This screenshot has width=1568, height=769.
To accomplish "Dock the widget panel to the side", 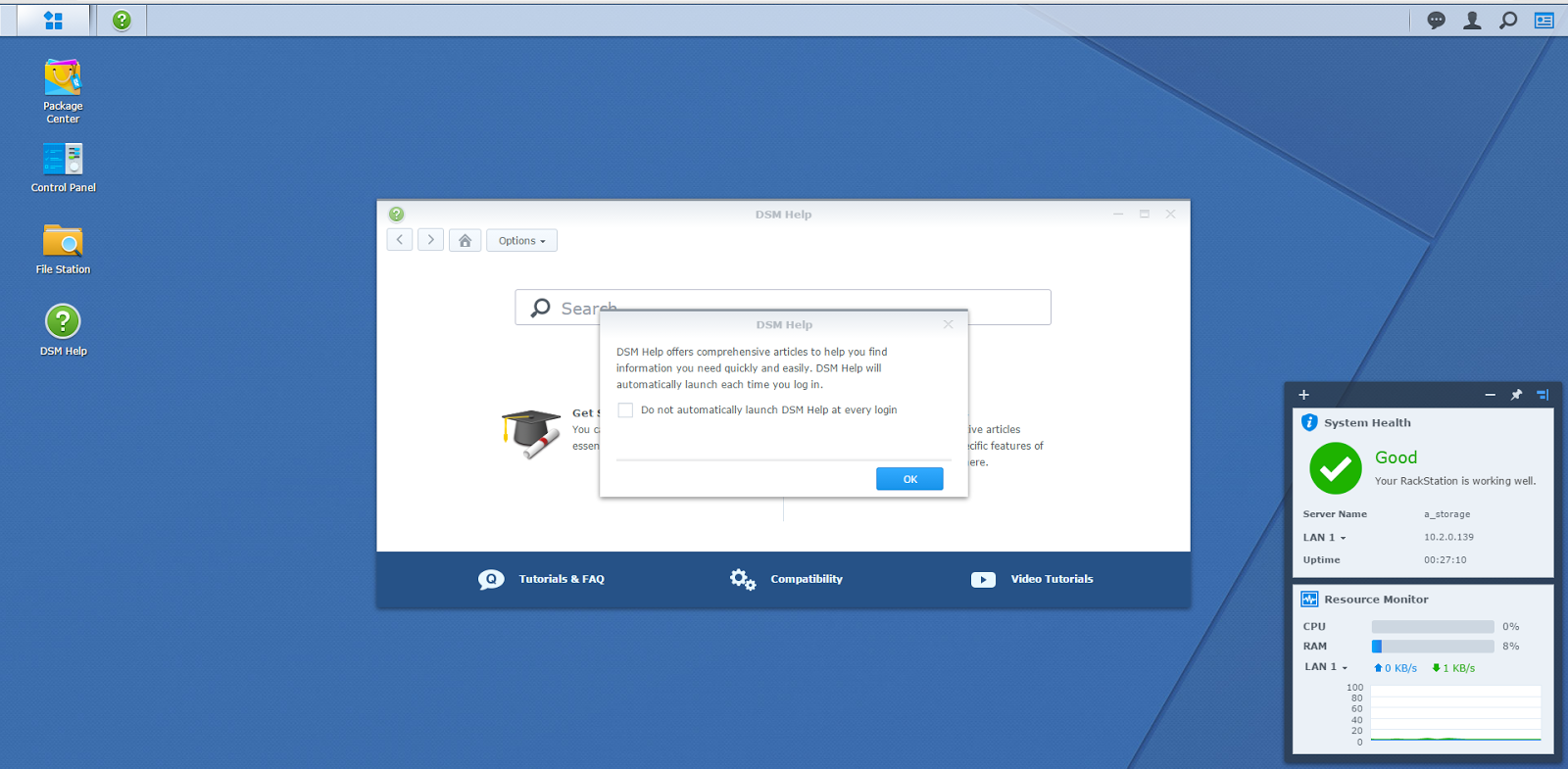I will [1543, 395].
